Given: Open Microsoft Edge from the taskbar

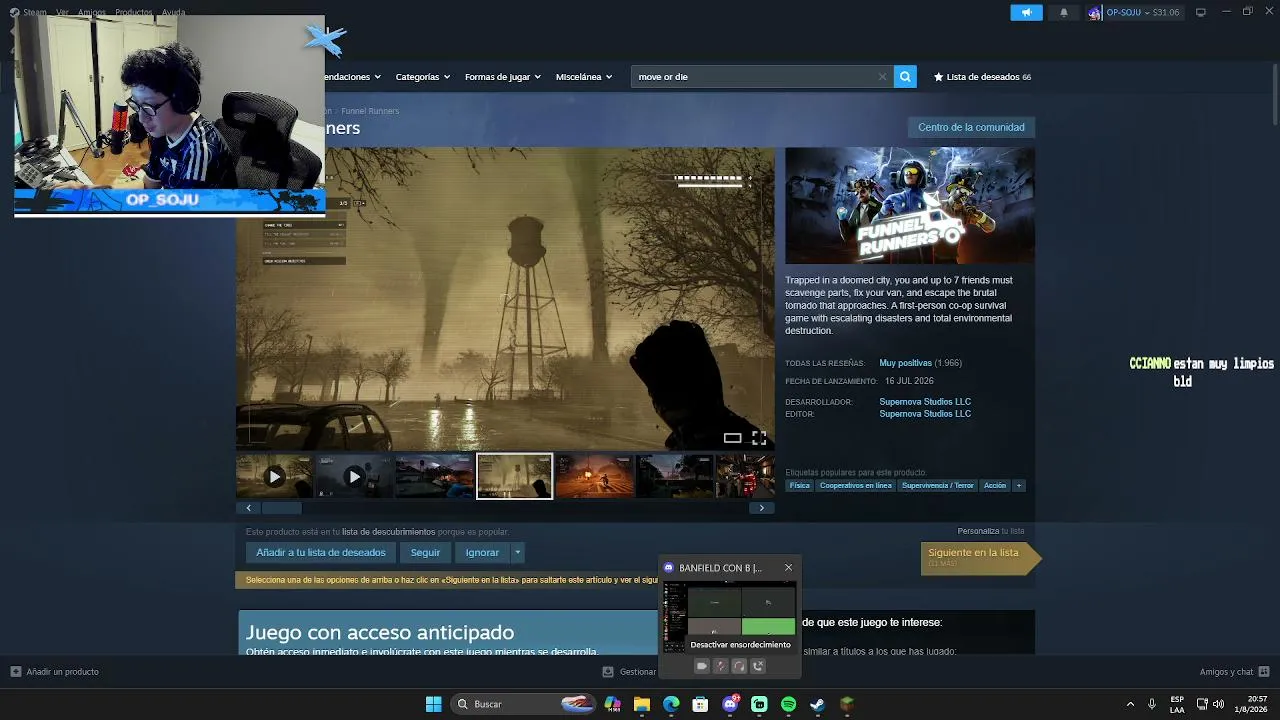Looking at the screenshot, I should tap(671, 704).
